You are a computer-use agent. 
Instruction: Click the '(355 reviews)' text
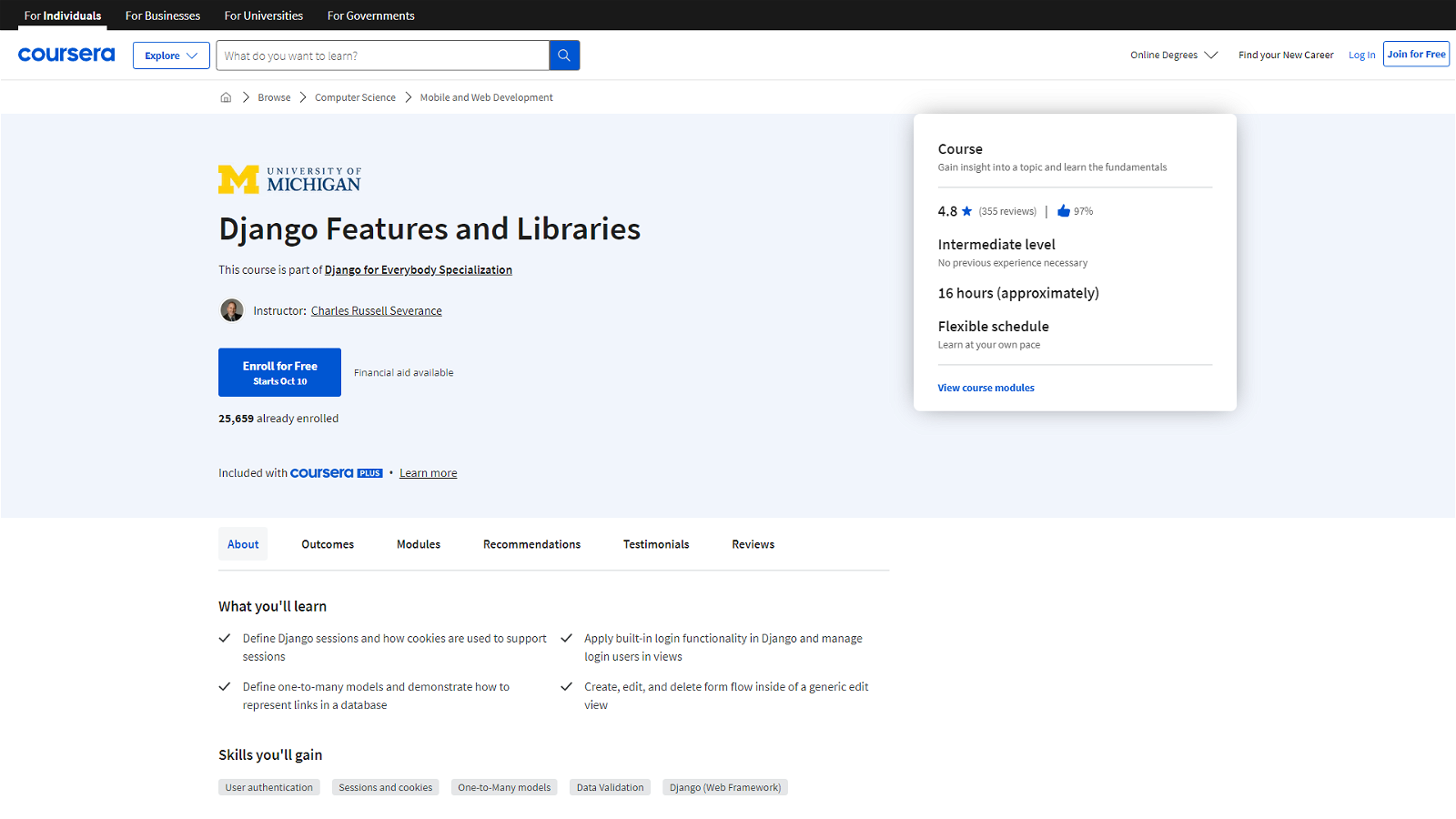(1007, 211)
